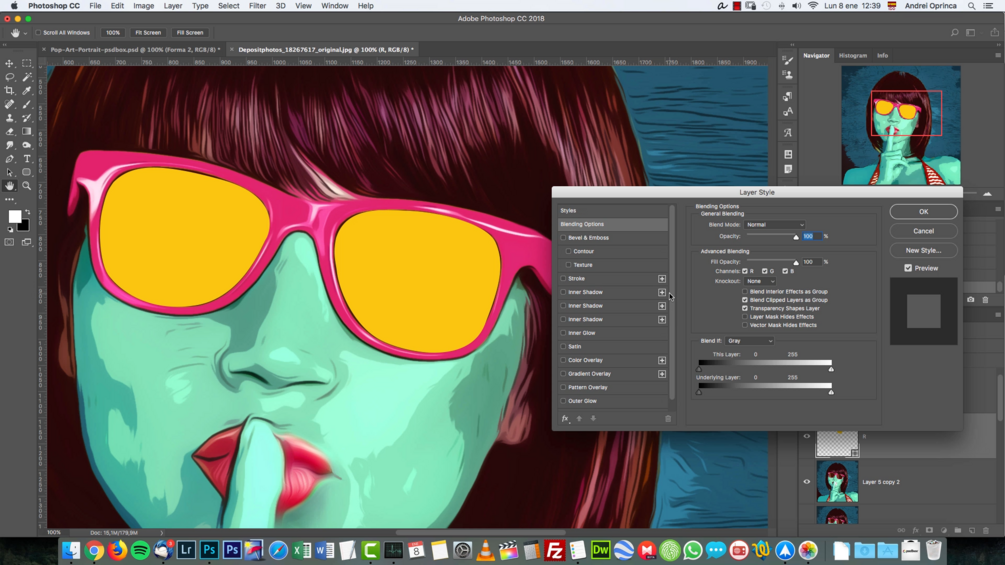Hide the Layer 5 copy 2 layer
The image size is (1005, 565).
click(807, 482)
